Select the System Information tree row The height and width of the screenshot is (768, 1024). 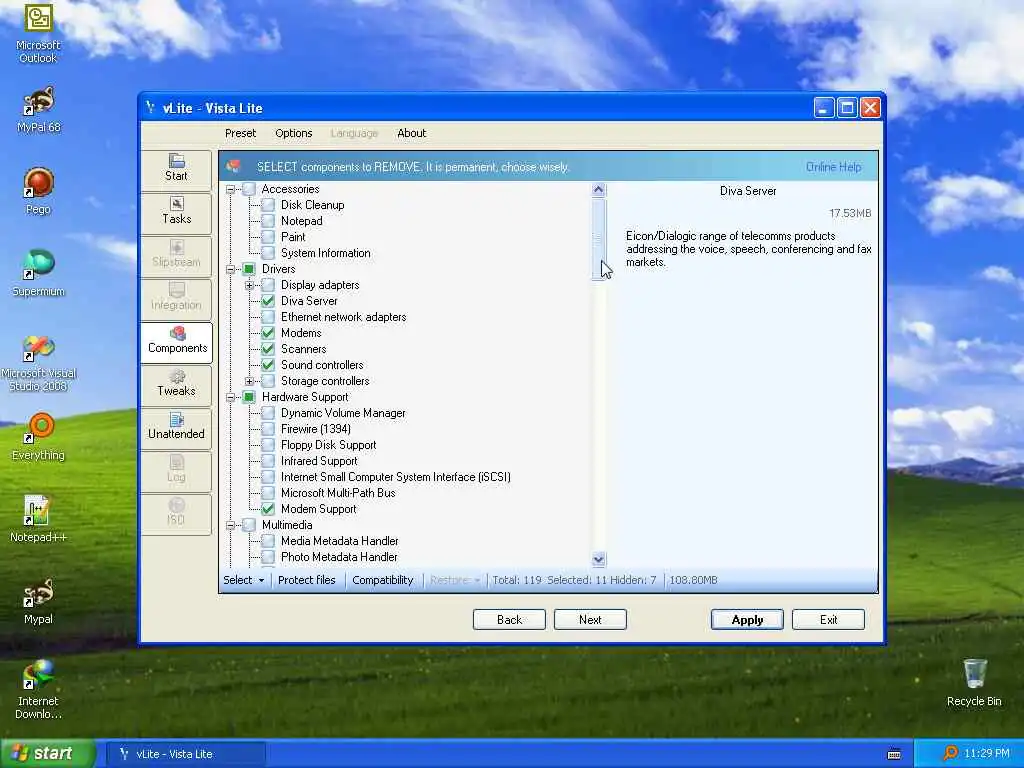[x=325, y=253]
